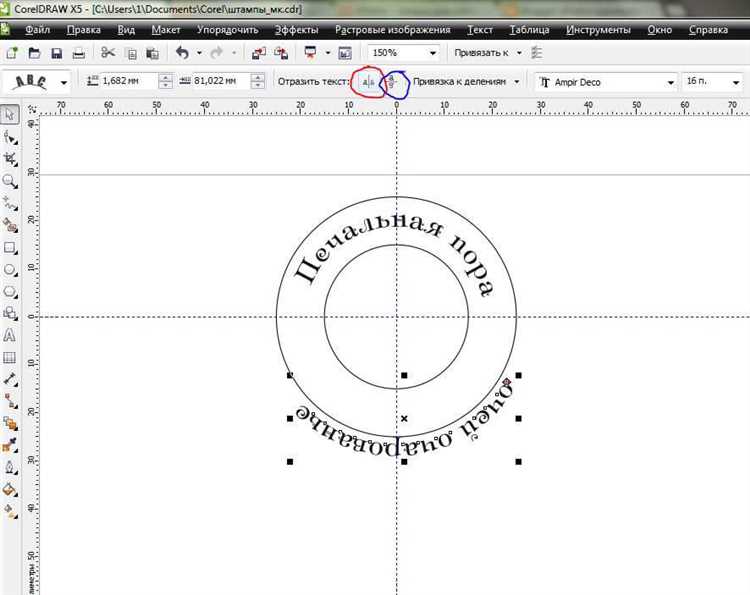Activate the Crop tool
The width and height of the screenshot is (750, 595).
click(10, 159)
